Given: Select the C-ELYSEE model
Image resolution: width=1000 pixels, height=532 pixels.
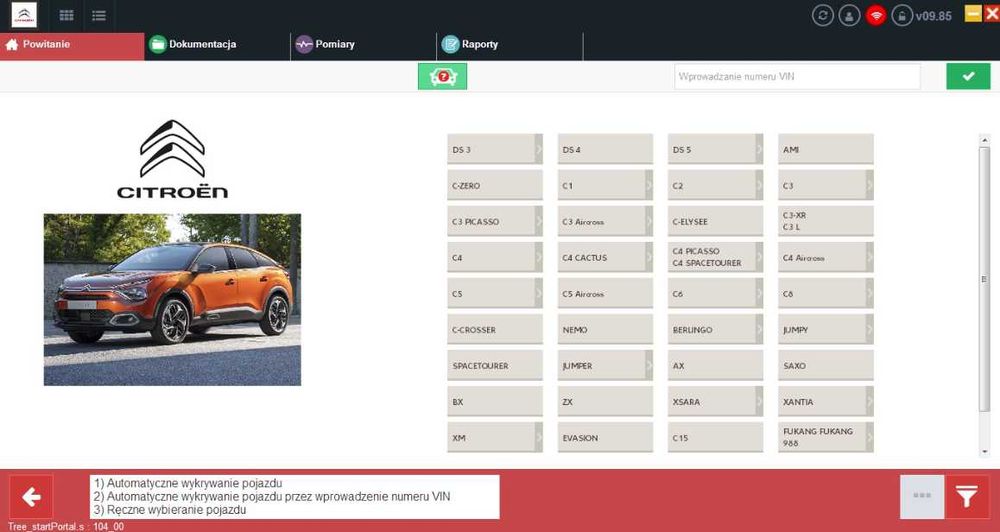Looking at the screenshot, I should (x=716, y=221).
